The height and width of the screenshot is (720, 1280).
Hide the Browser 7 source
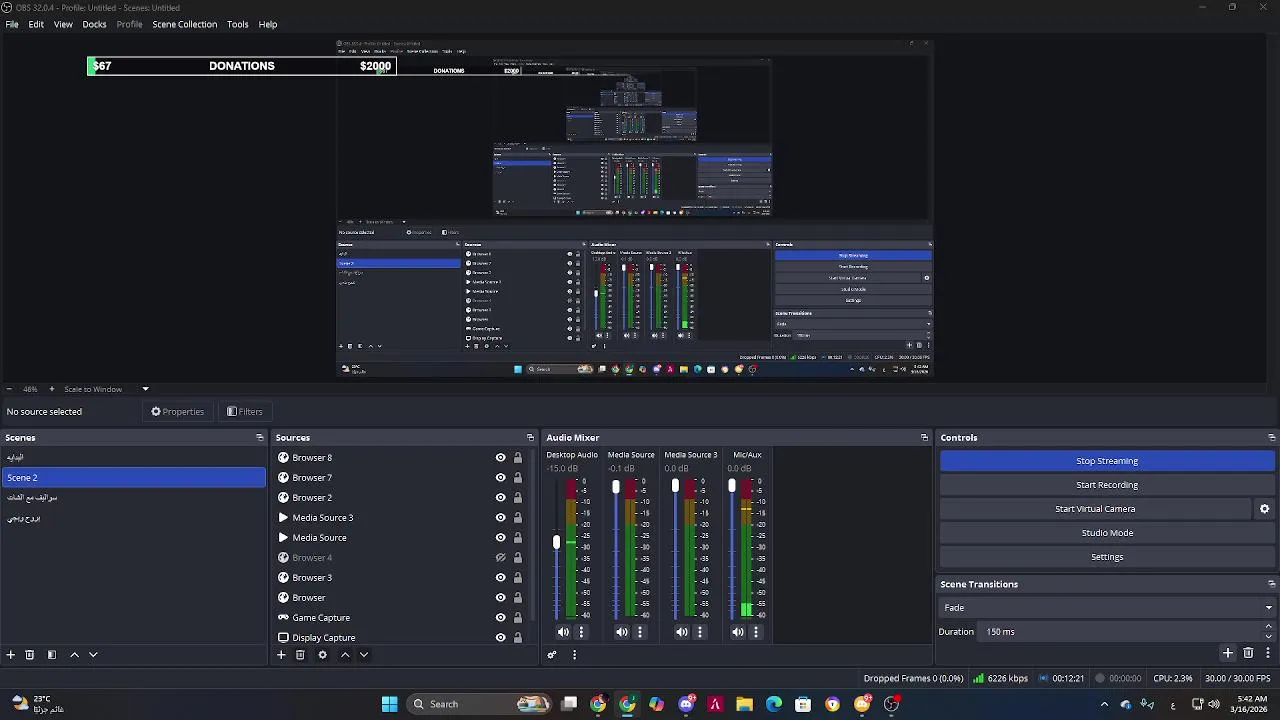pos(501,478)
